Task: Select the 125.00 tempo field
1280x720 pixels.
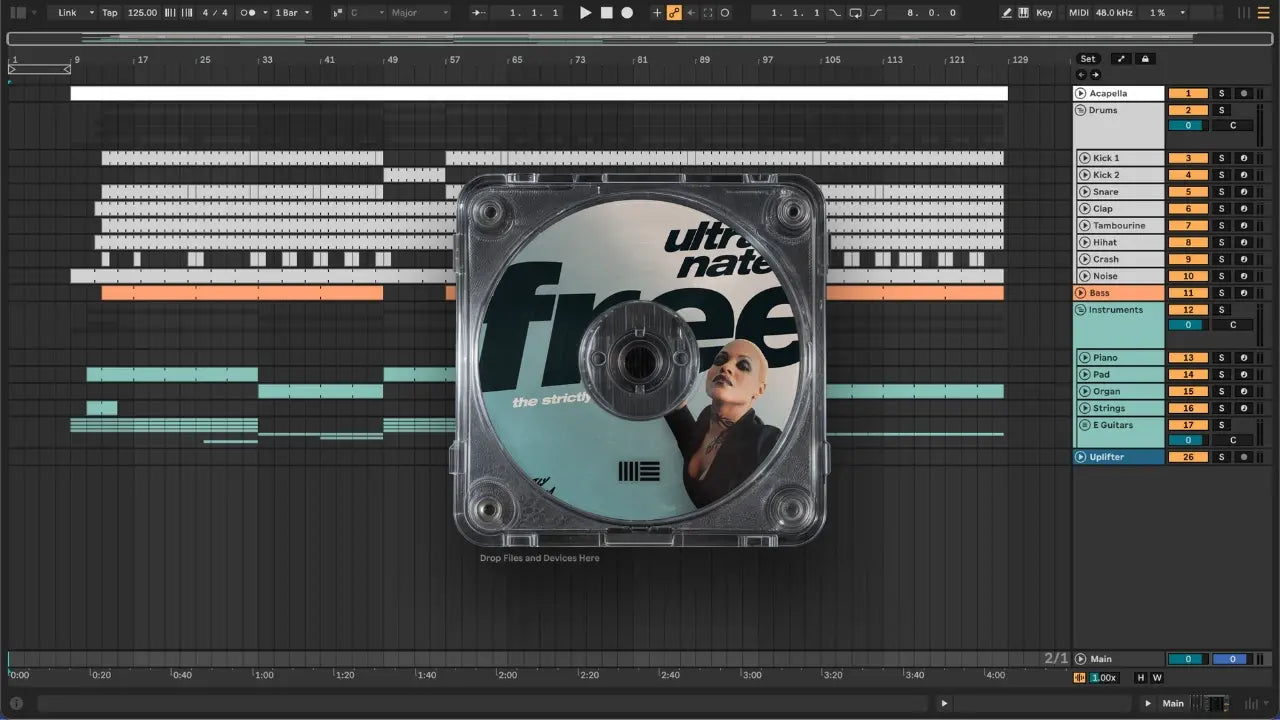Action: 143,13
